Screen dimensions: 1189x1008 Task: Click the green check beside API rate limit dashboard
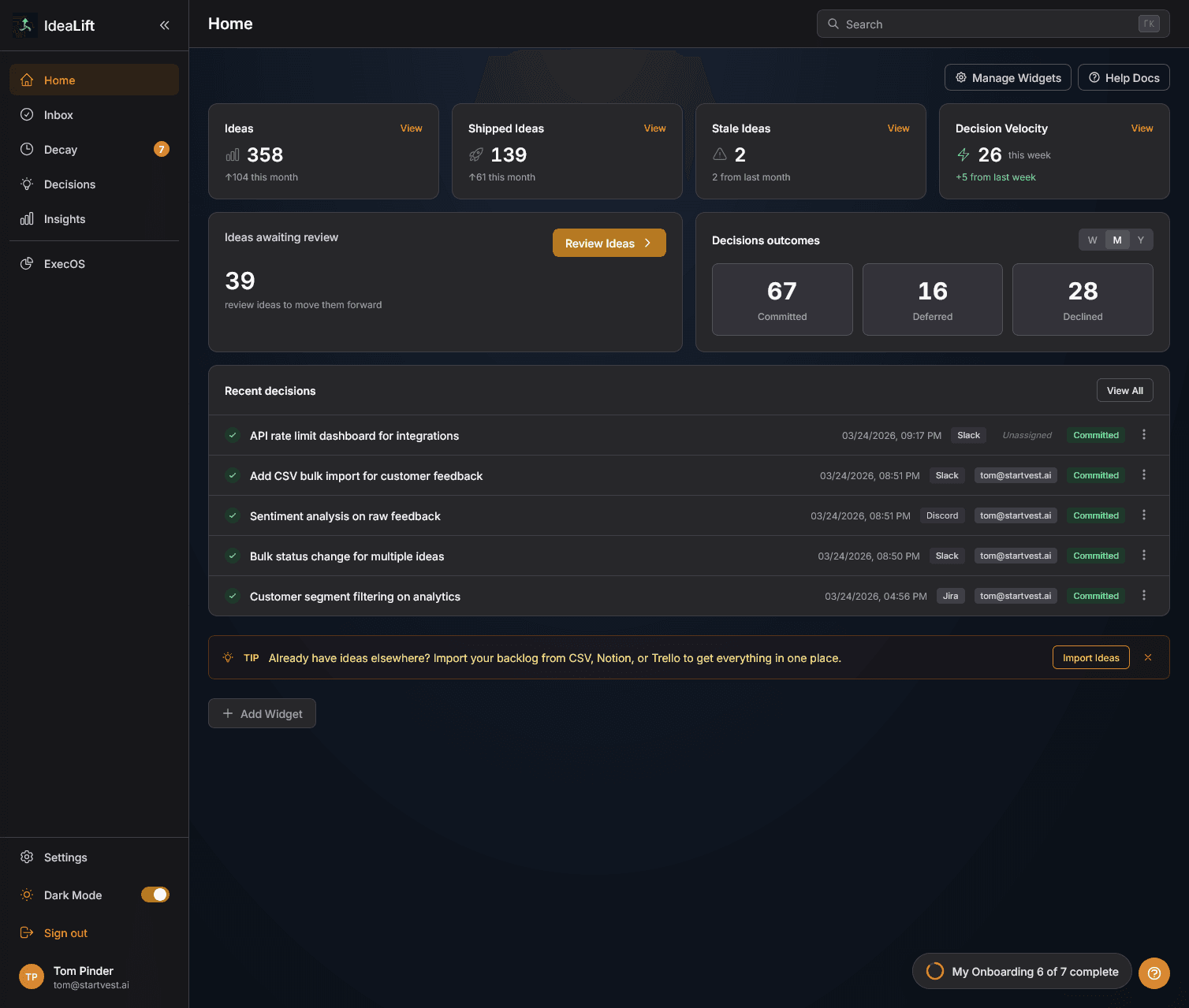pos(233,435)
